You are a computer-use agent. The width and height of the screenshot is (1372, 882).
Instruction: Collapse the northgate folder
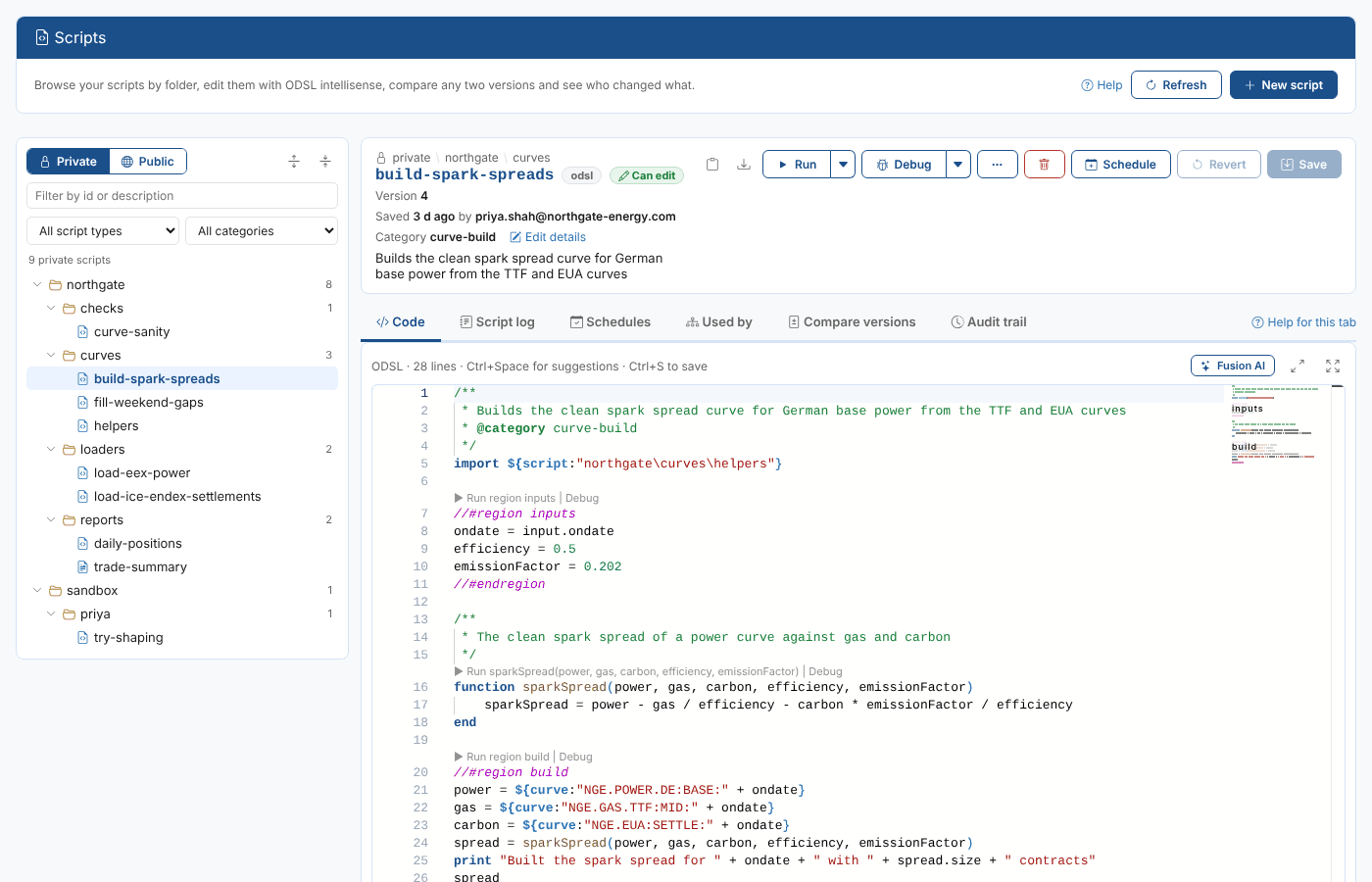coord(37,285)
